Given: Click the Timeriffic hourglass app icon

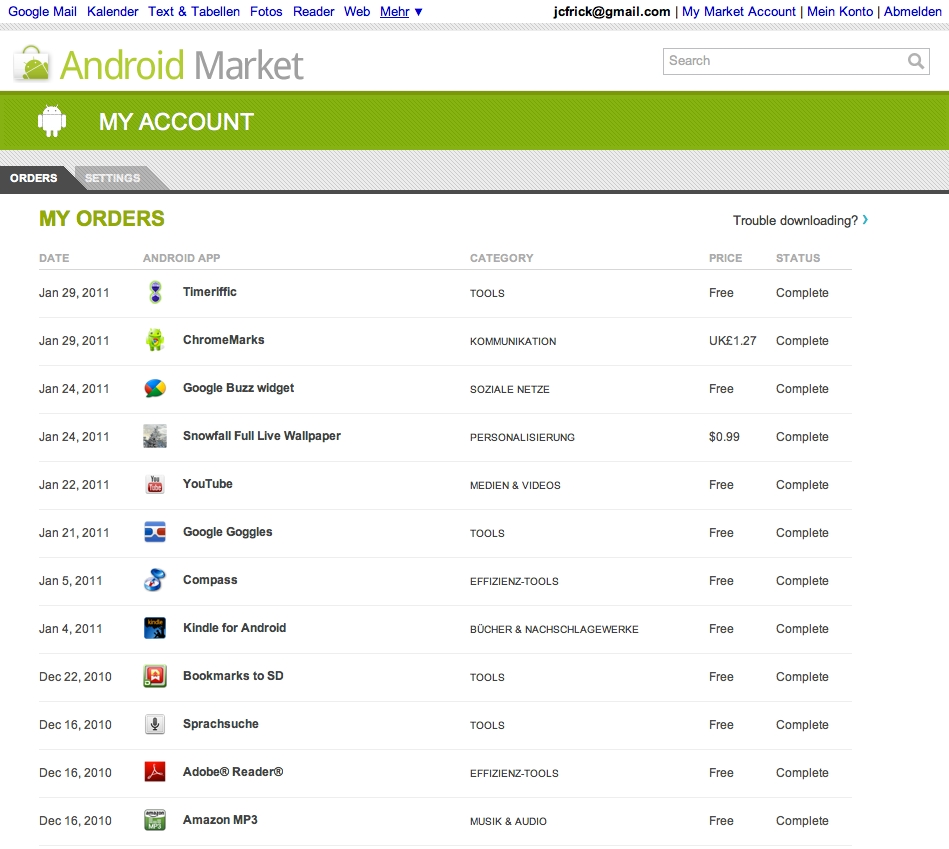Looking at the screenshot, I should pyautogui.click(x=156, y=292).
